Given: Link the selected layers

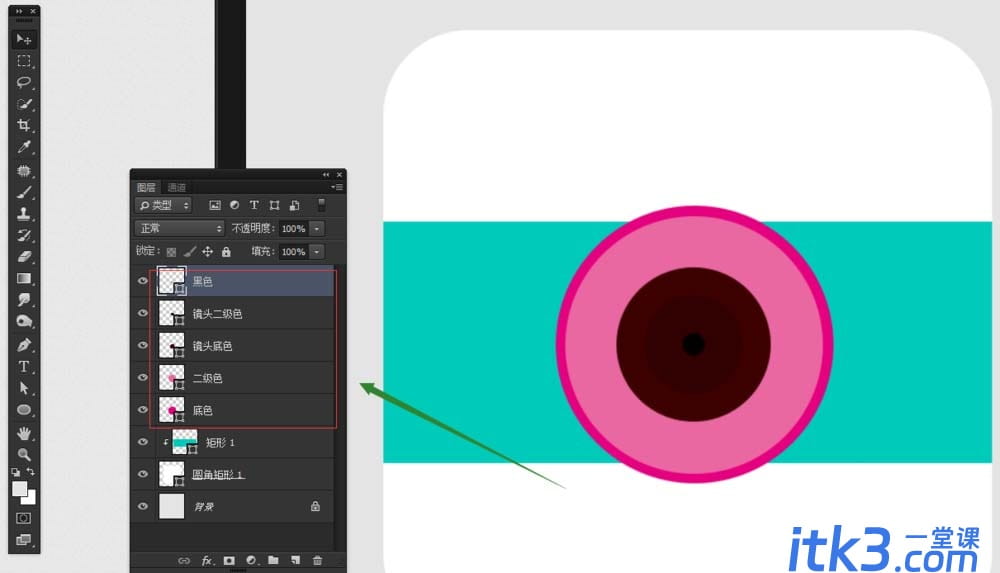Looking at the screenshot, I should coord(184,561).
